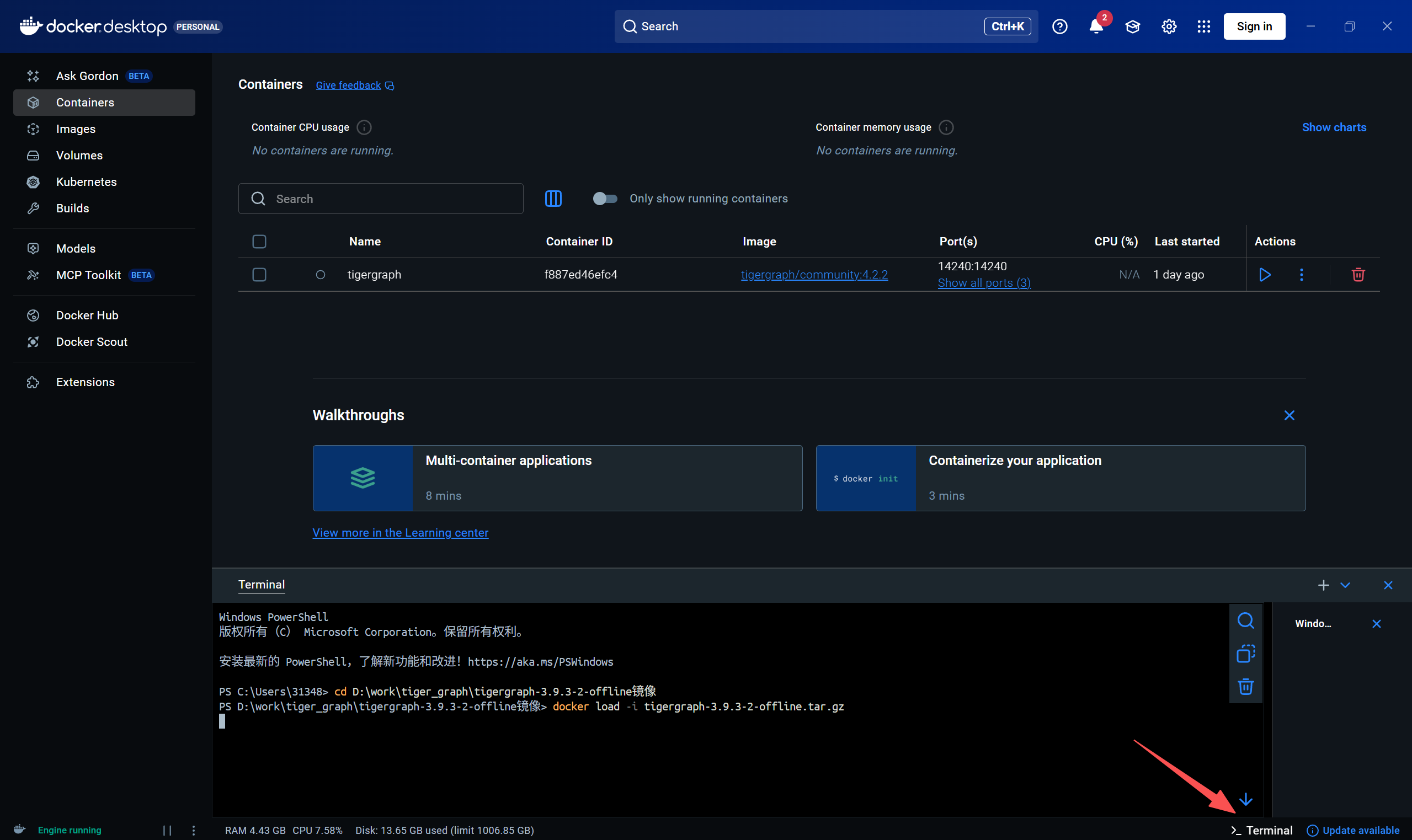The width and height of the screenshot is (1412, 840).
Task: Click the terminal search magnifier icon
Action: pos(1245,621)
